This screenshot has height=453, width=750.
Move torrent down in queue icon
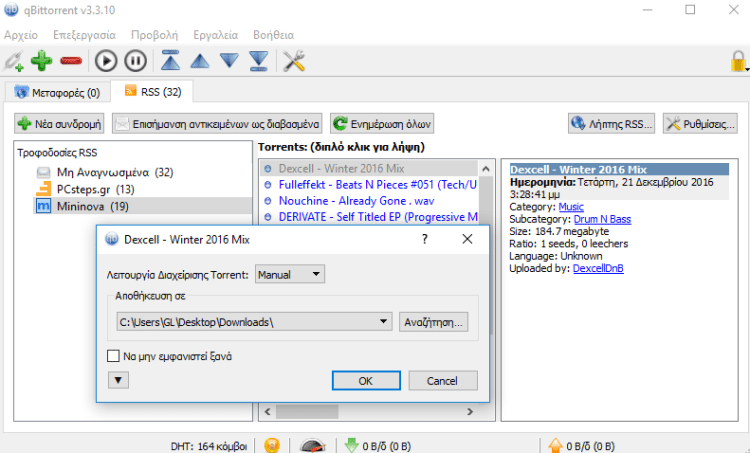(x=230, y=61)
